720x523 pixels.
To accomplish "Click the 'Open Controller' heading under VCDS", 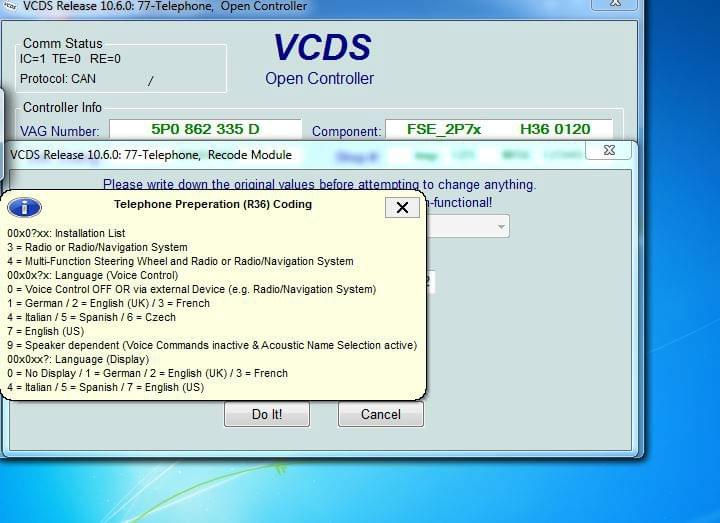I will (320, 79).
